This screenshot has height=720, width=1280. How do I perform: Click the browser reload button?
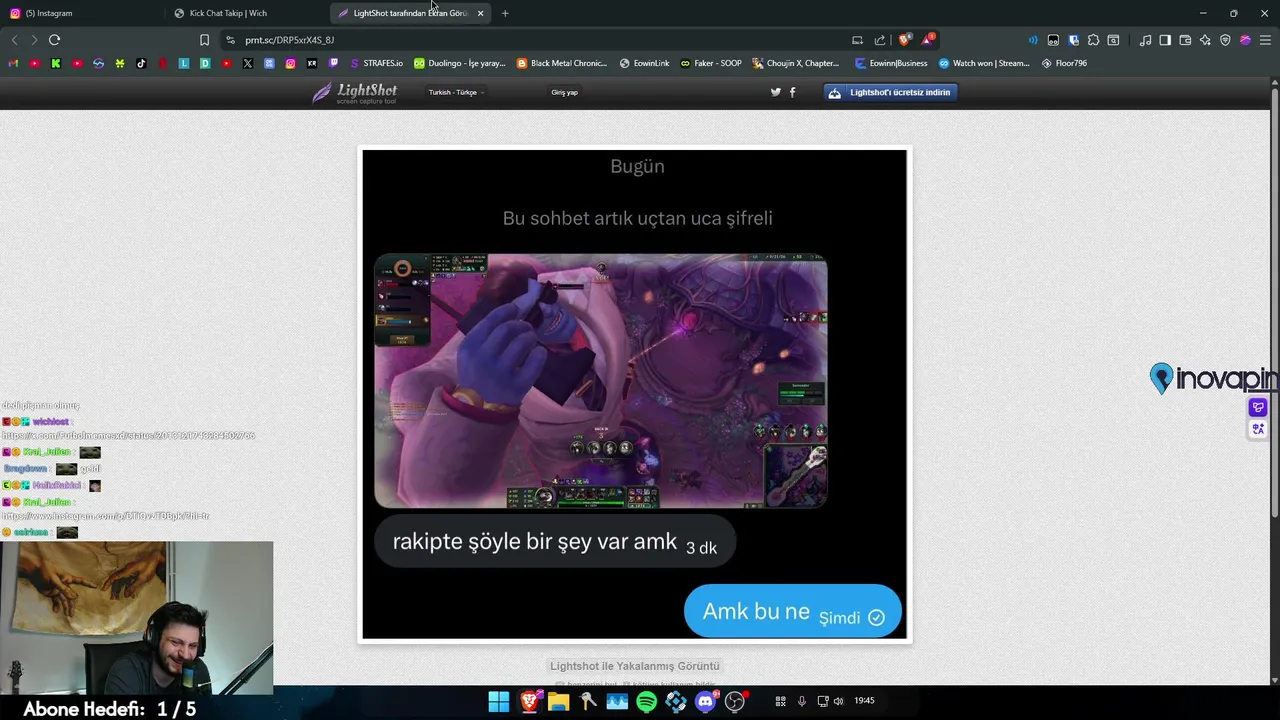click(54, 40)
